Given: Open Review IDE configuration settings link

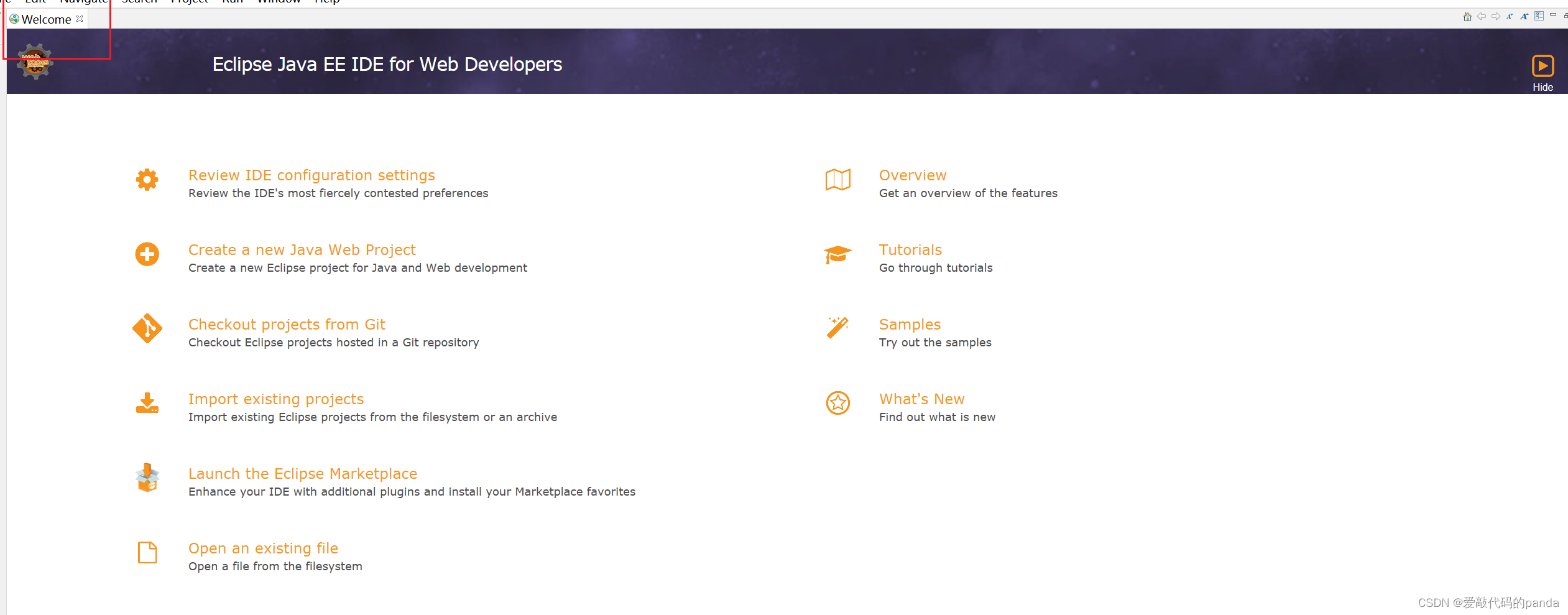Looking at the screenshot, I should coord(311,175).
